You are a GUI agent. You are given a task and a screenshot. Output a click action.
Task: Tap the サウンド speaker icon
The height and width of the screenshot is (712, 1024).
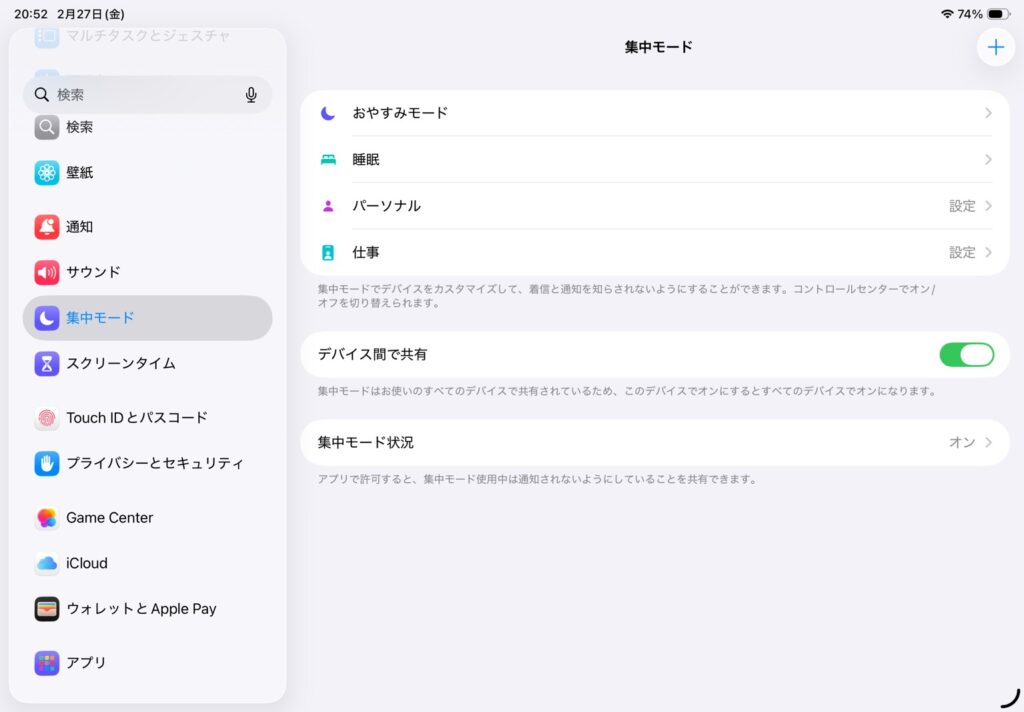pos(47,272)
